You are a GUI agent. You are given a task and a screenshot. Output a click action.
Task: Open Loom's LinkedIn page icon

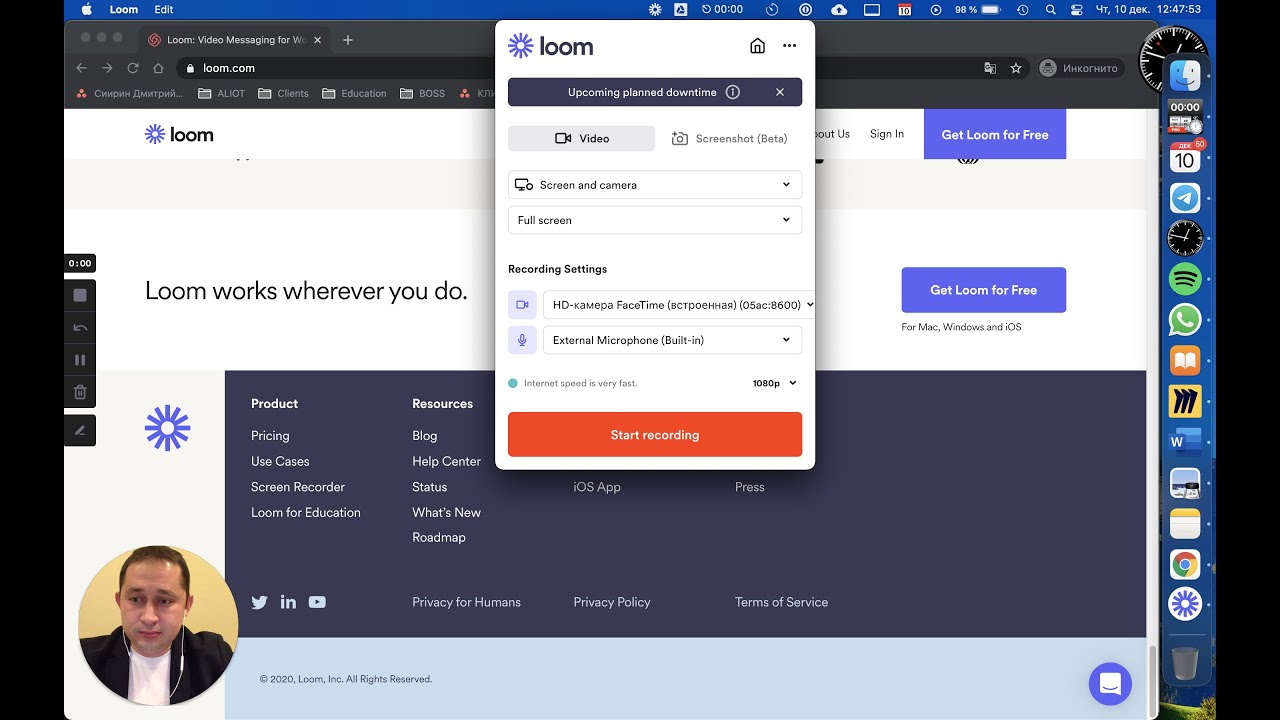click(288, 602)
